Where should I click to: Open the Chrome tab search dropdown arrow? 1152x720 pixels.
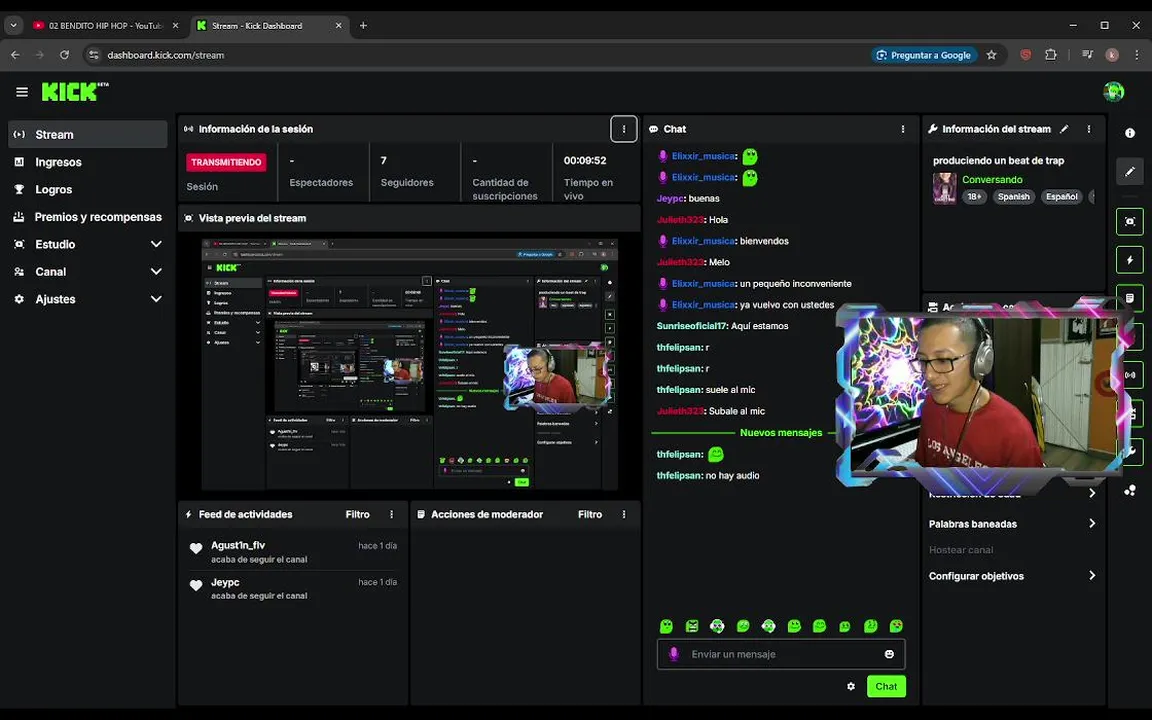[x=13, y=25]
